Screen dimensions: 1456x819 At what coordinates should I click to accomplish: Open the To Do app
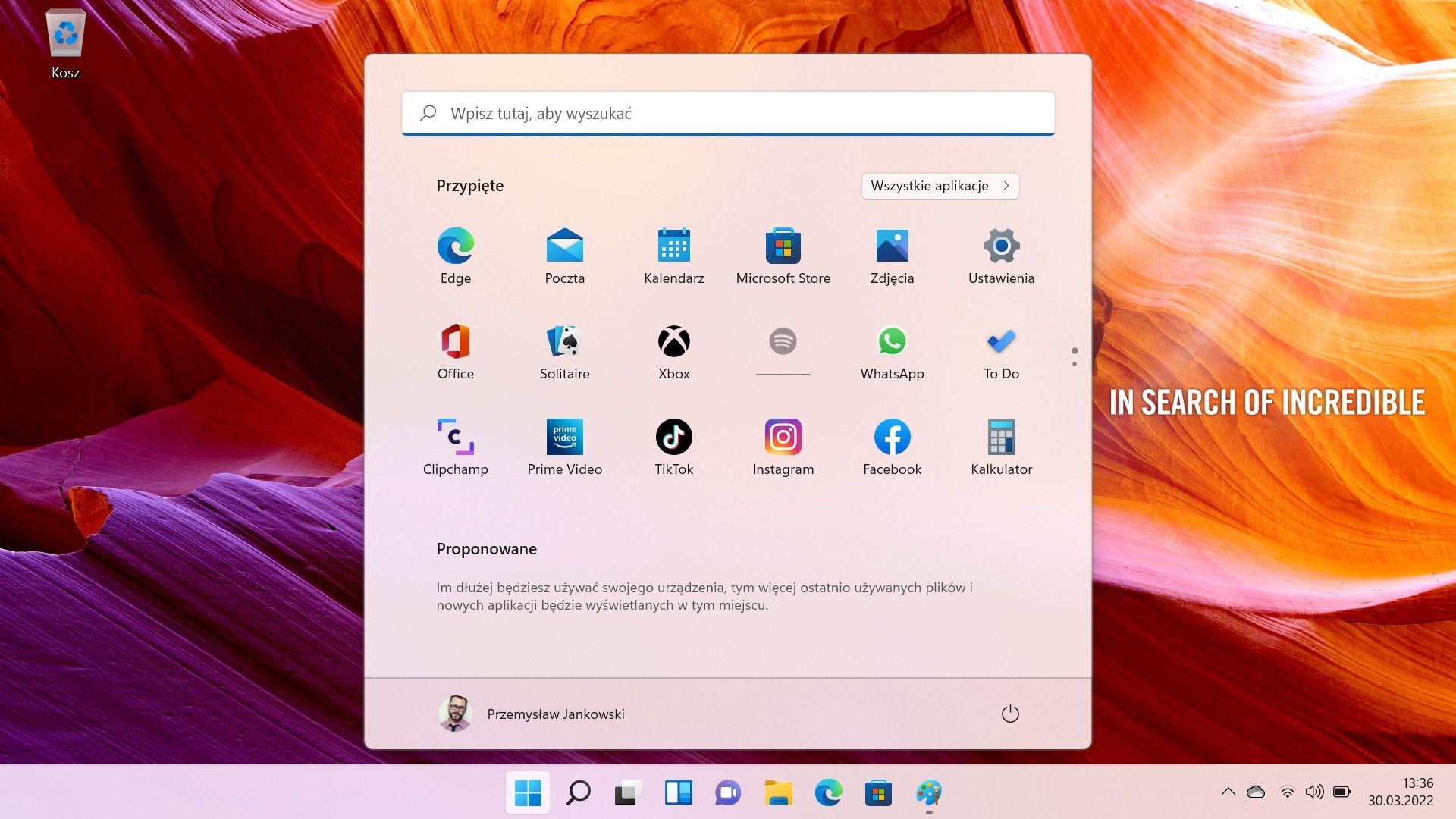click(1002, 352)
